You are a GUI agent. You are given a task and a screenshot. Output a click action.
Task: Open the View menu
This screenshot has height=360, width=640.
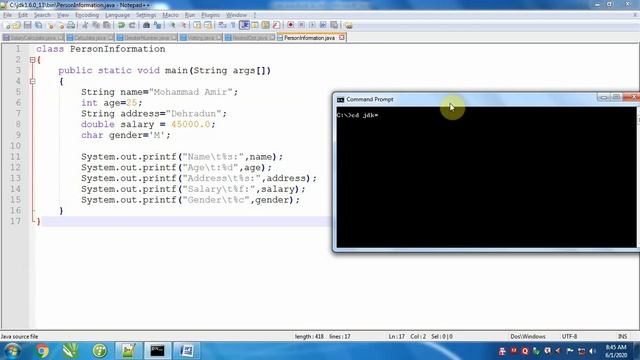tap(62, 15)
